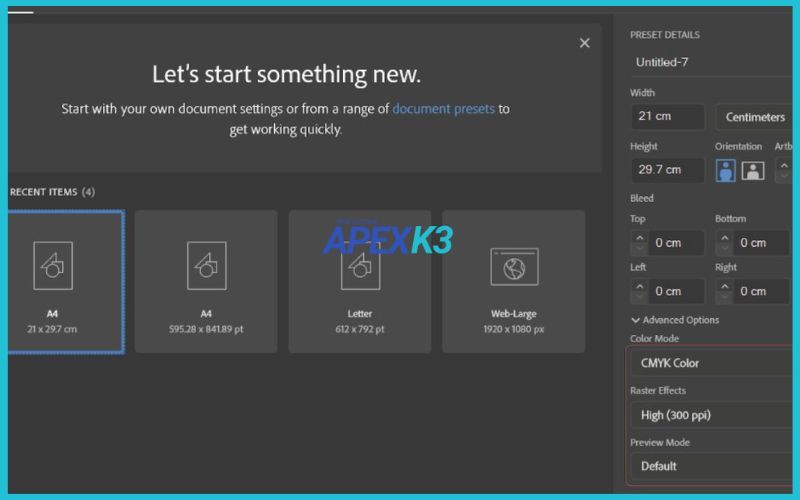Edit the Untitled-7 document name field
Screen dimensions: 800x500
[x=712, y=62]
